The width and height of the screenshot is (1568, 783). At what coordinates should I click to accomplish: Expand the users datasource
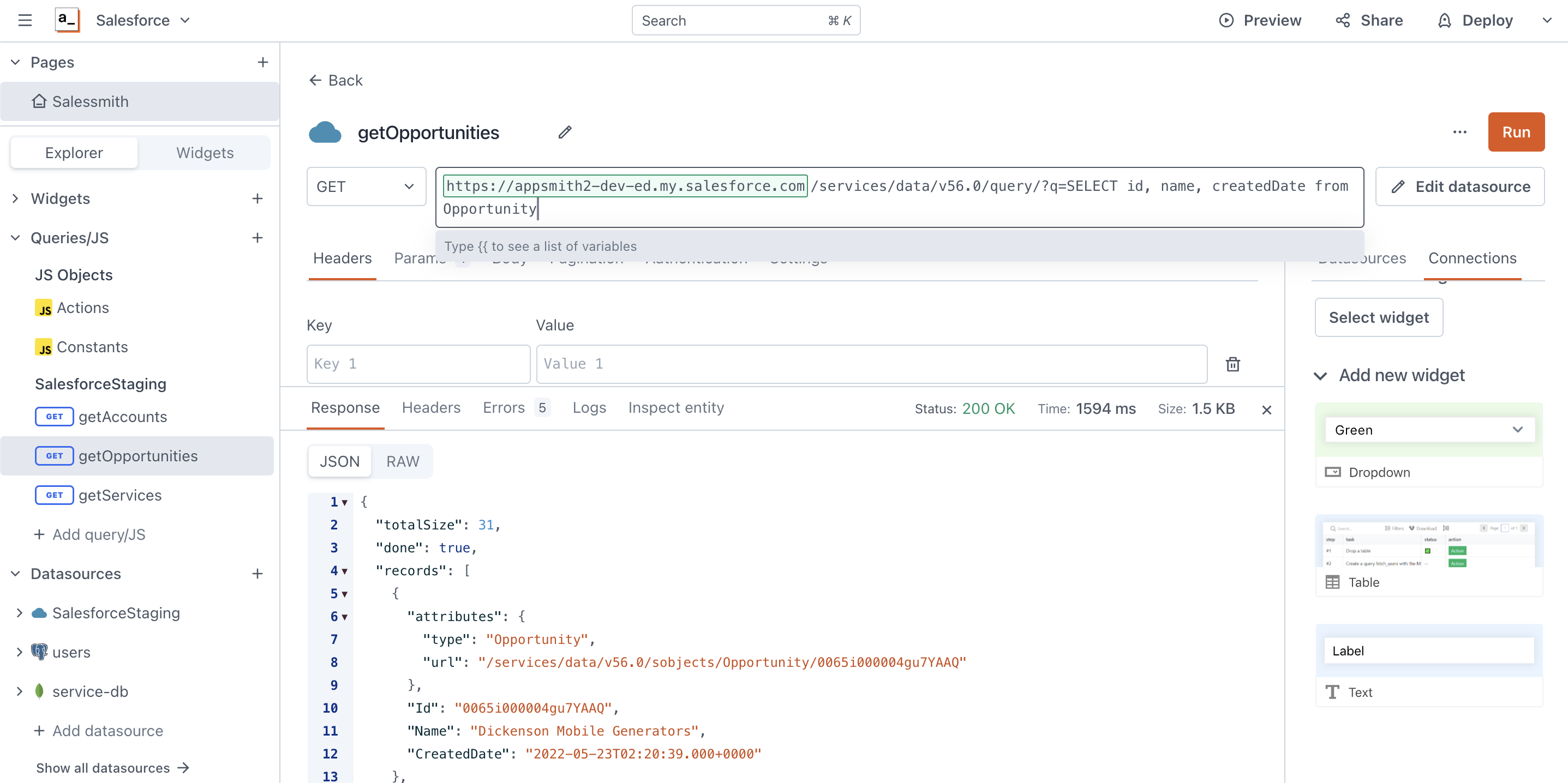point(19,652)
